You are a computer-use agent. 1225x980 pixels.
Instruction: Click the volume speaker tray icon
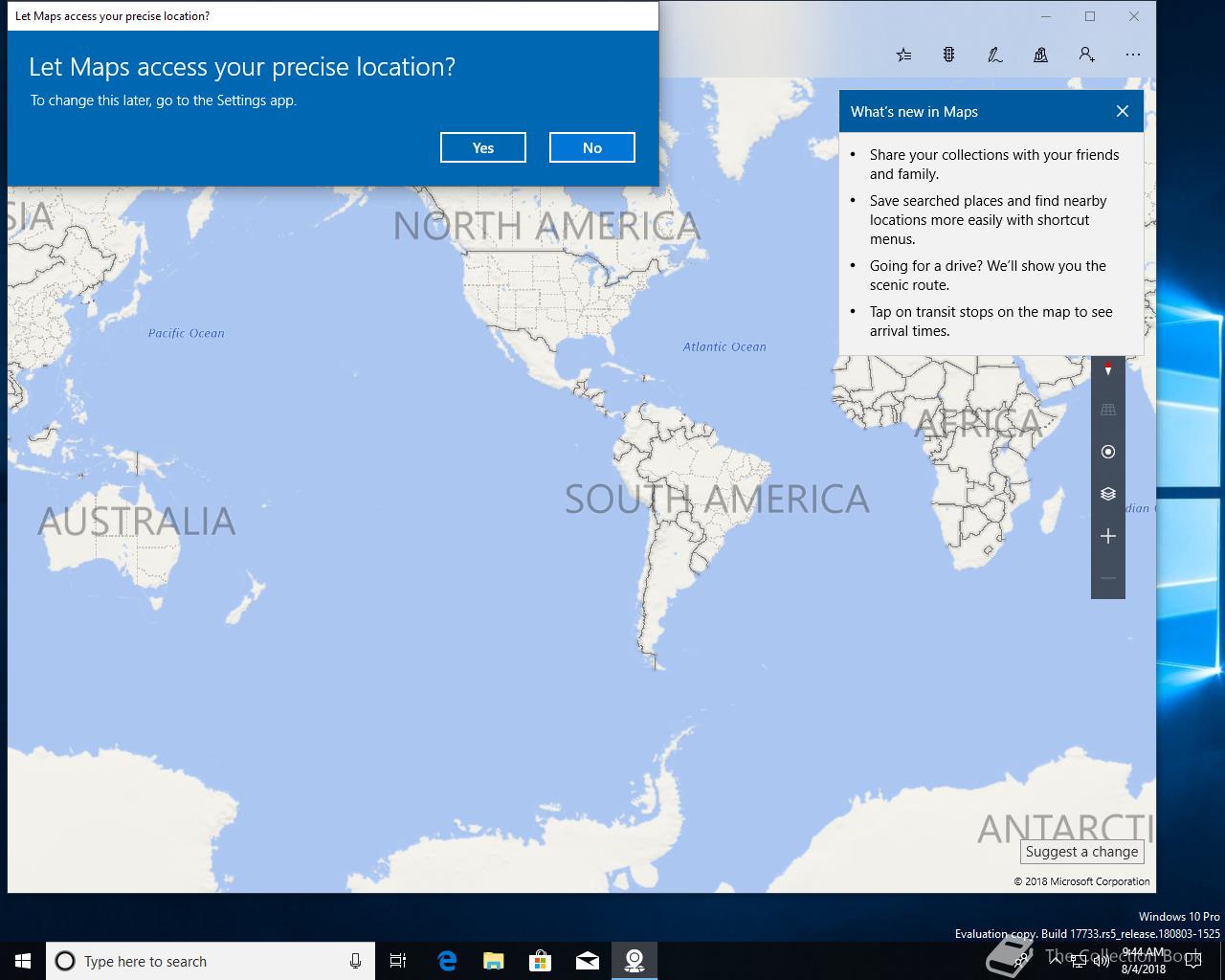[1100, 961]
